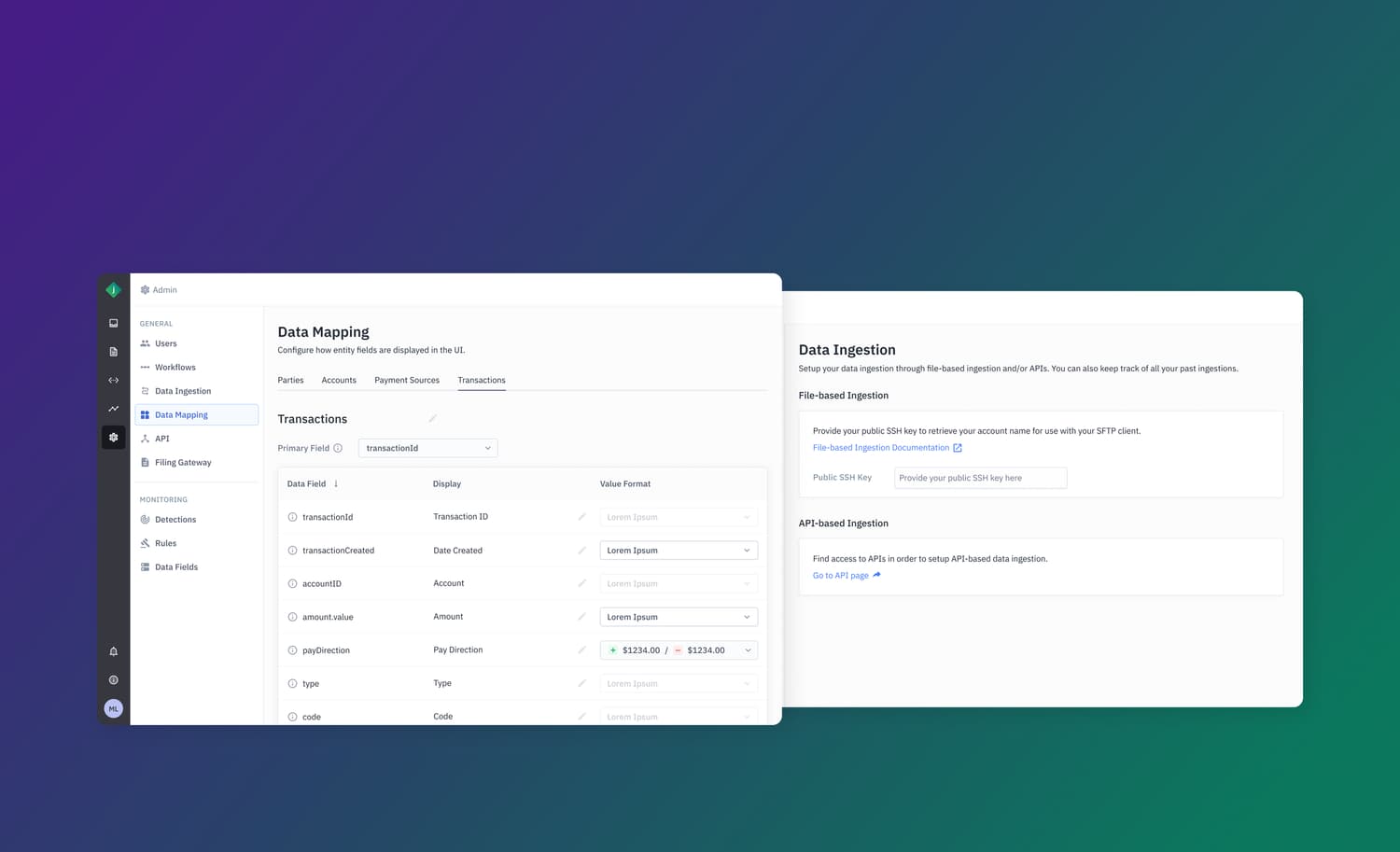The width and height of the screenshot is (1400, 852).
Task: Open the document icon in dark sidebar
Action: click(113, 352)
